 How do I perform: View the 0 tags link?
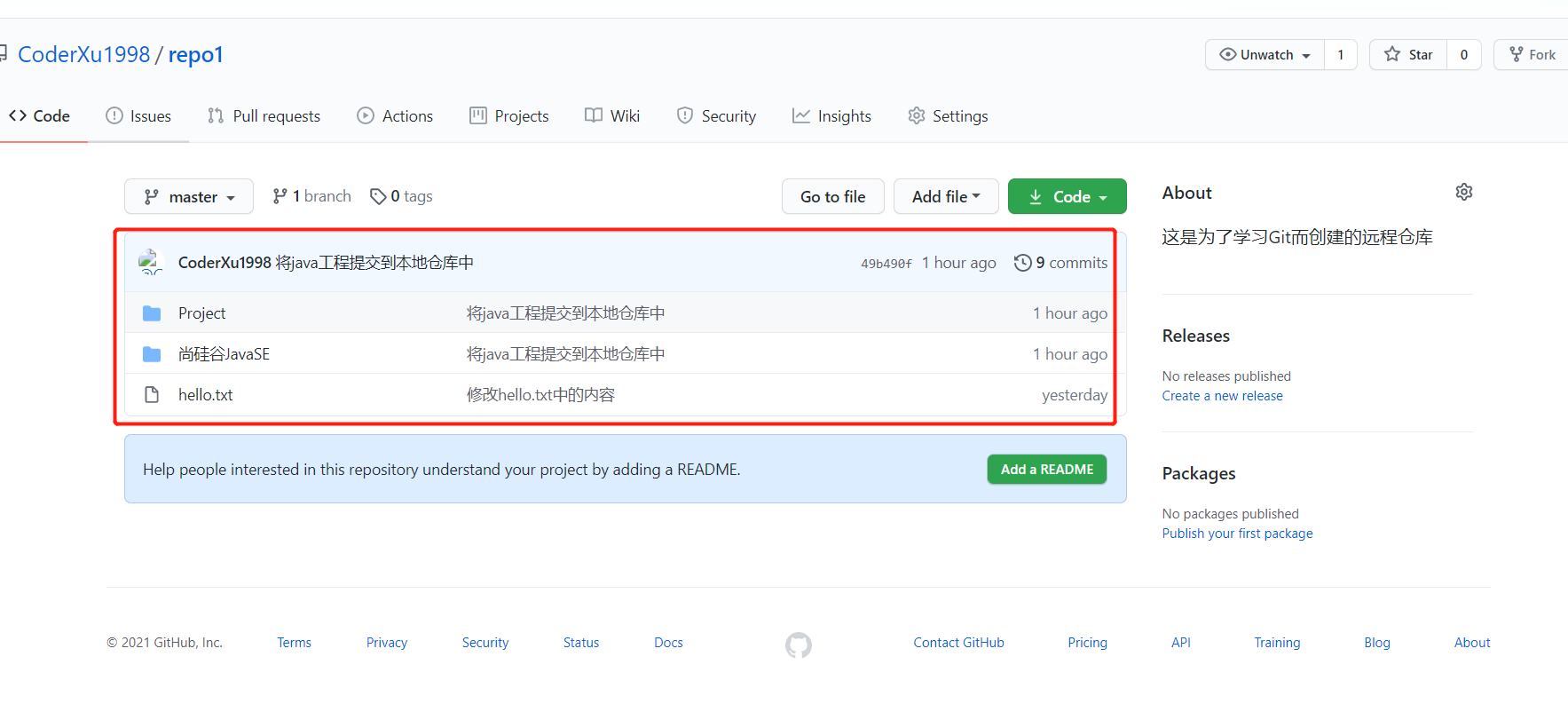(x=402, y=196)
